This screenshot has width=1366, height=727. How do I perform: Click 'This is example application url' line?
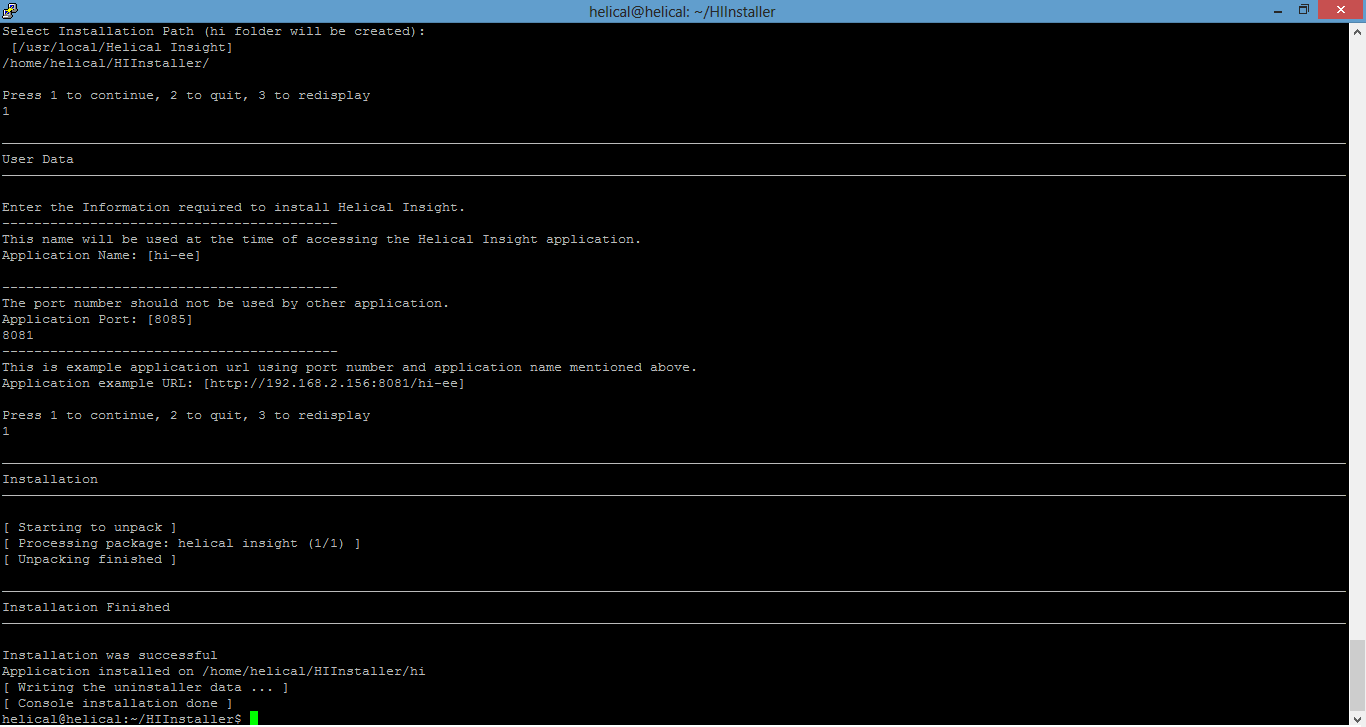350,367
